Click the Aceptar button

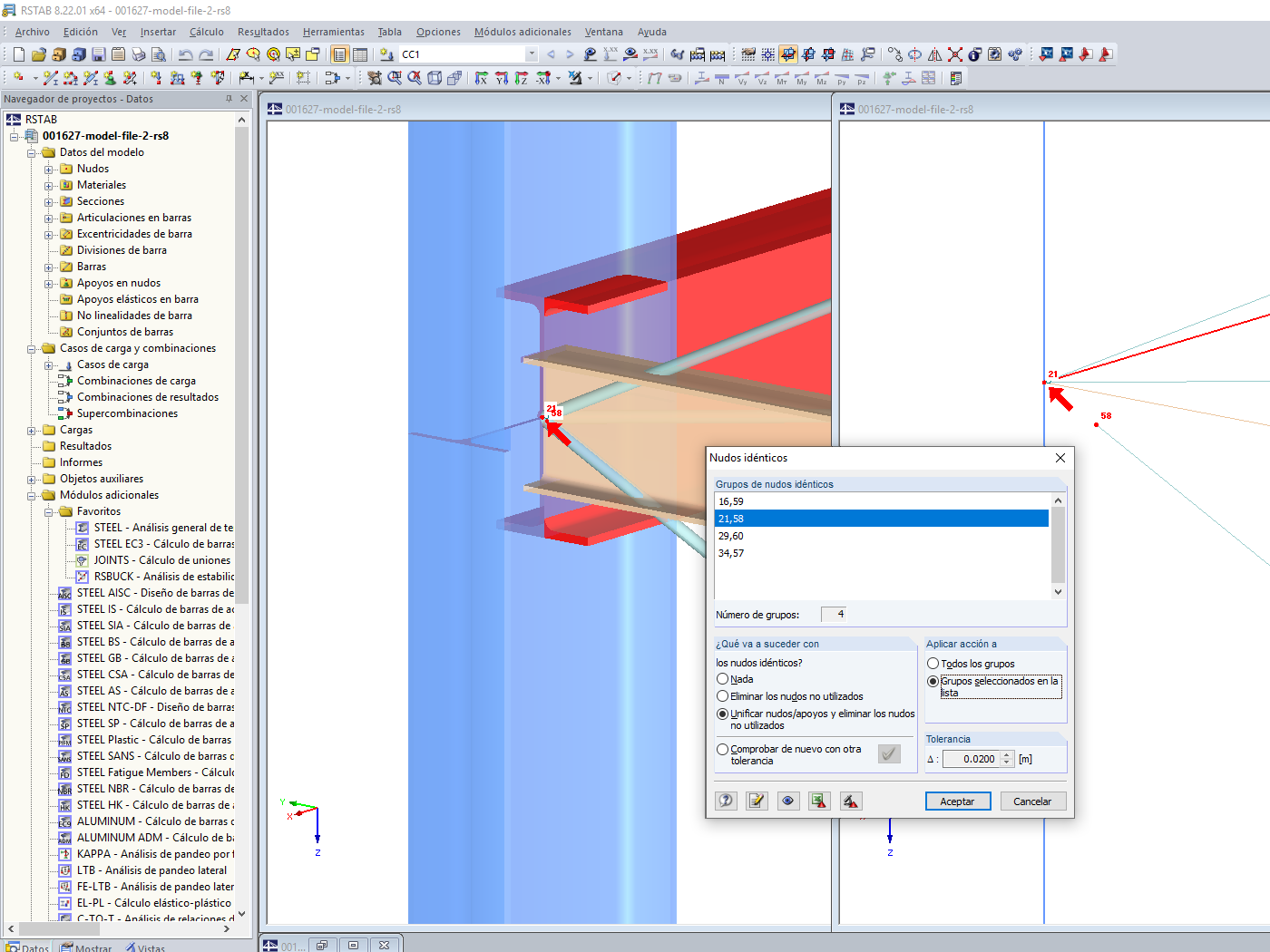(x=958, y=801)
